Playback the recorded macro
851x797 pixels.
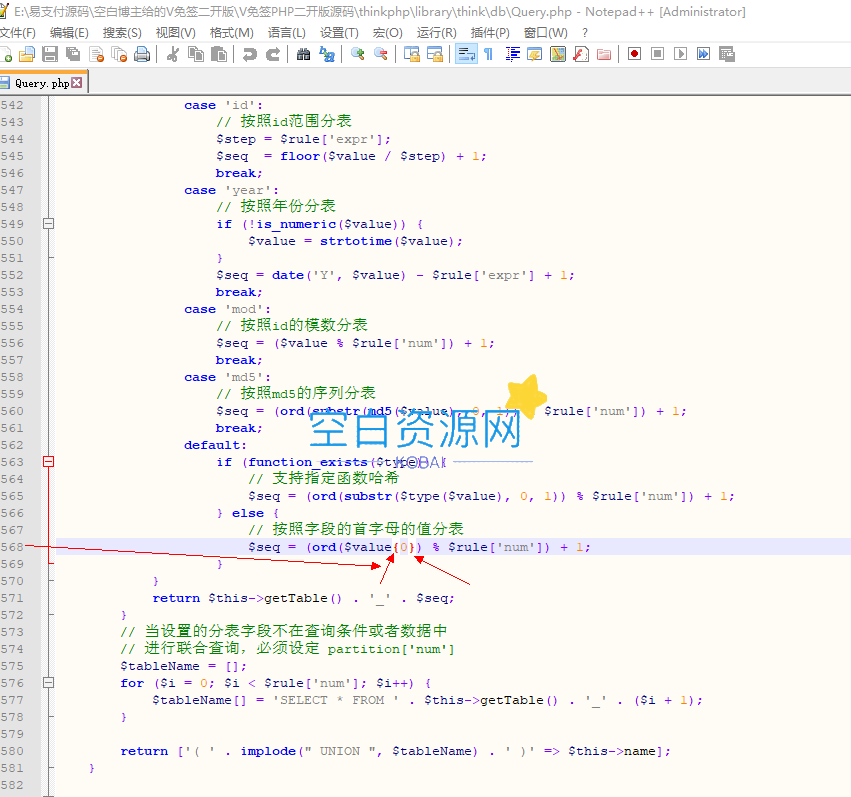tap(679, 54)
